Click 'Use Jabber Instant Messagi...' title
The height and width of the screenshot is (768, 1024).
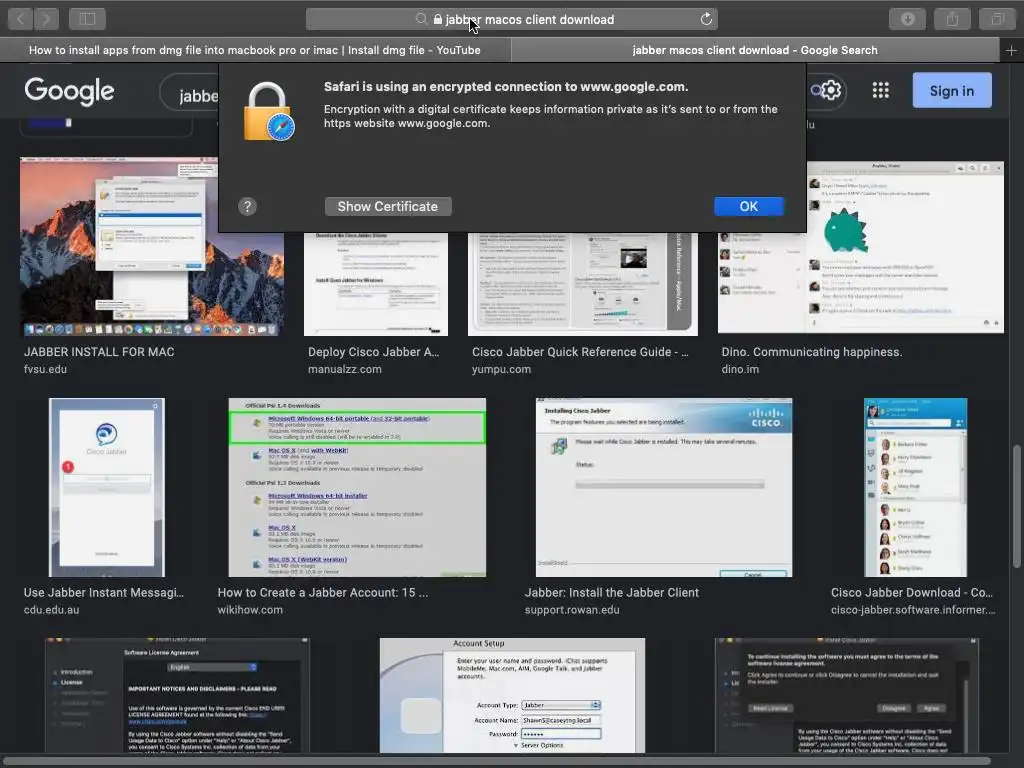pos(104,593)
